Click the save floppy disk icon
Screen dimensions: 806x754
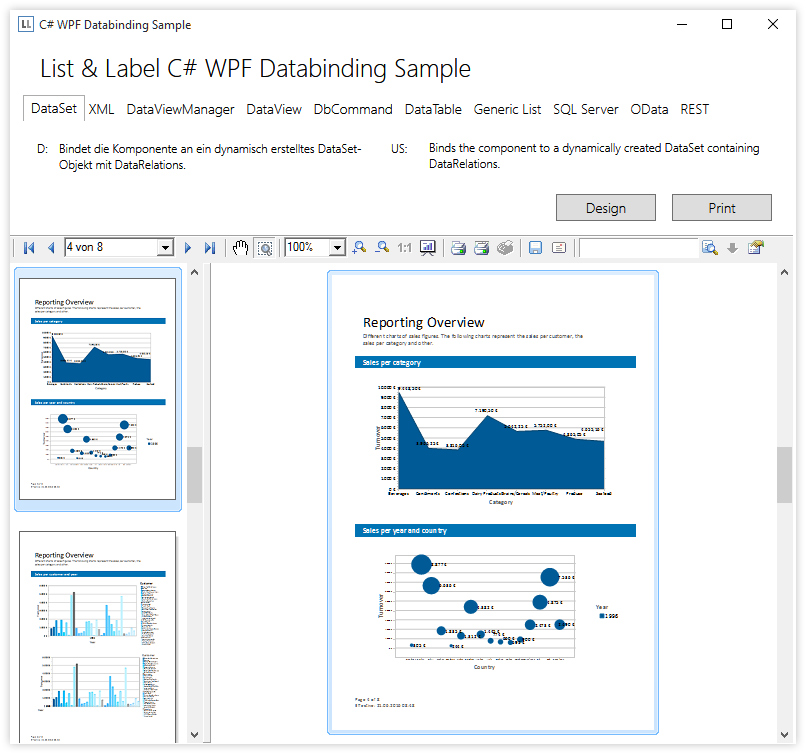coord(535,248)
